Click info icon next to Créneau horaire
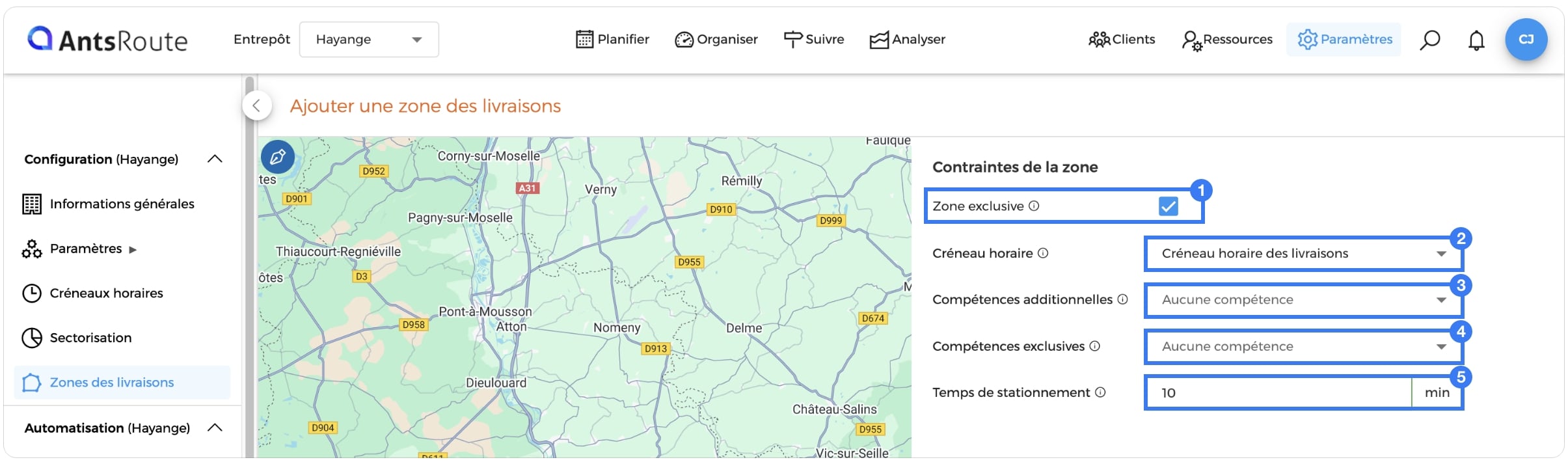The width and height of the screenshot is (1568, 462). pyautogui.click(x=1043, y=252)
